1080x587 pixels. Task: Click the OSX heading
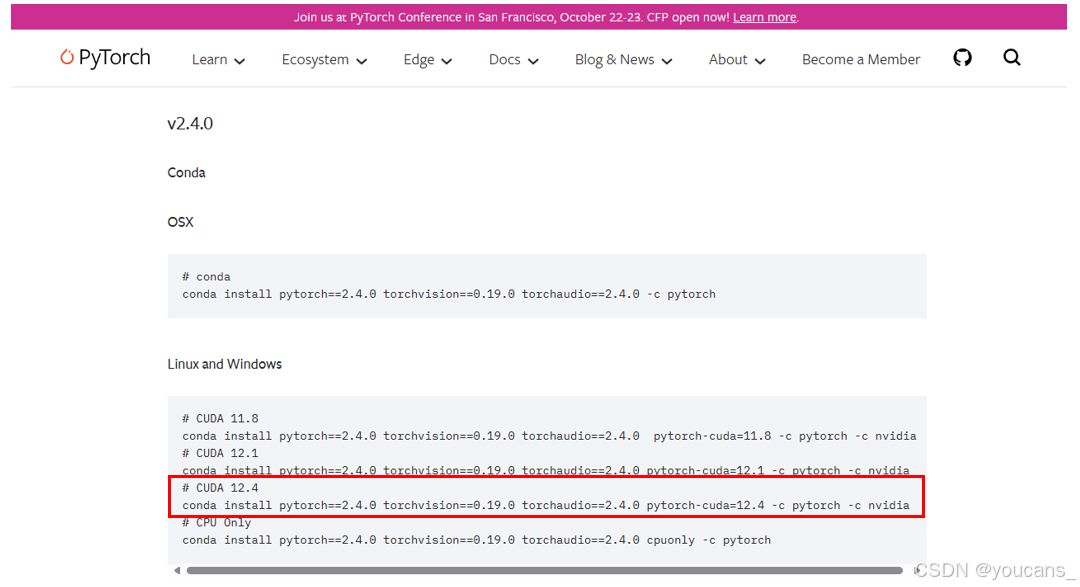[x=180, y=223]
